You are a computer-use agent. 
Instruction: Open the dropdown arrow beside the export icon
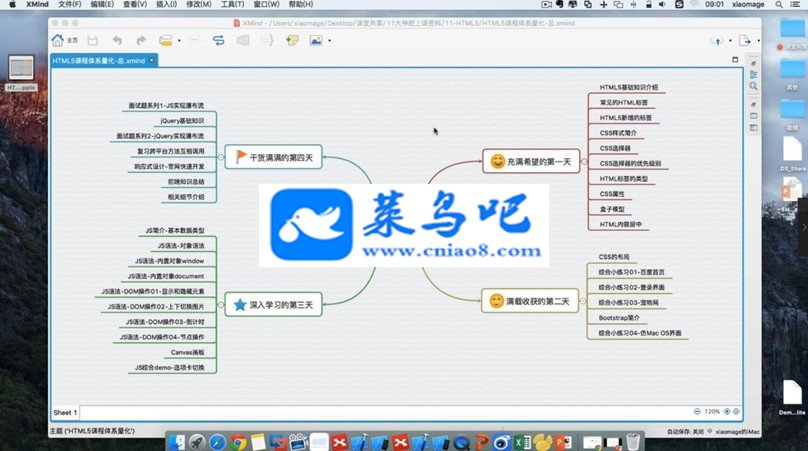point(758,41)
